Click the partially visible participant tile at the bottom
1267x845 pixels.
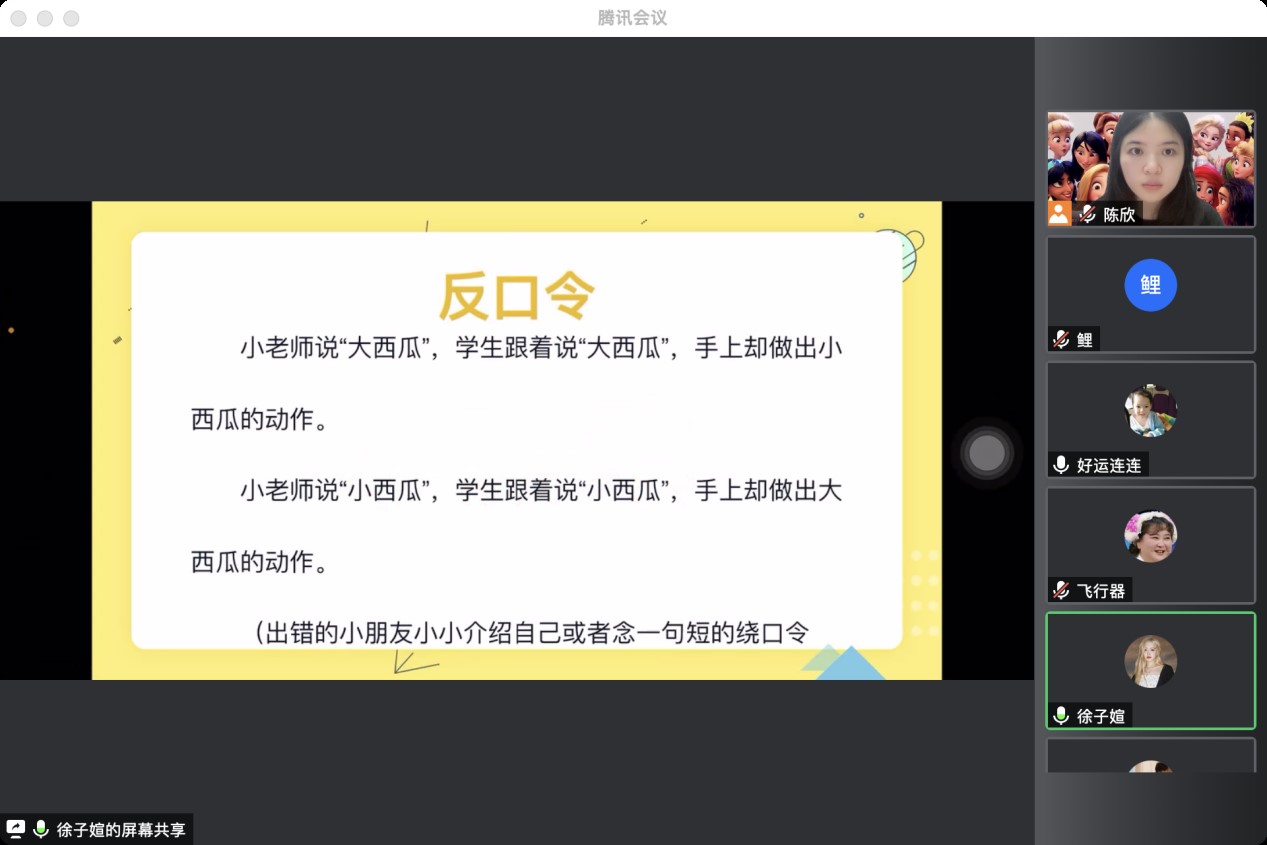[x=1150, y=756]
